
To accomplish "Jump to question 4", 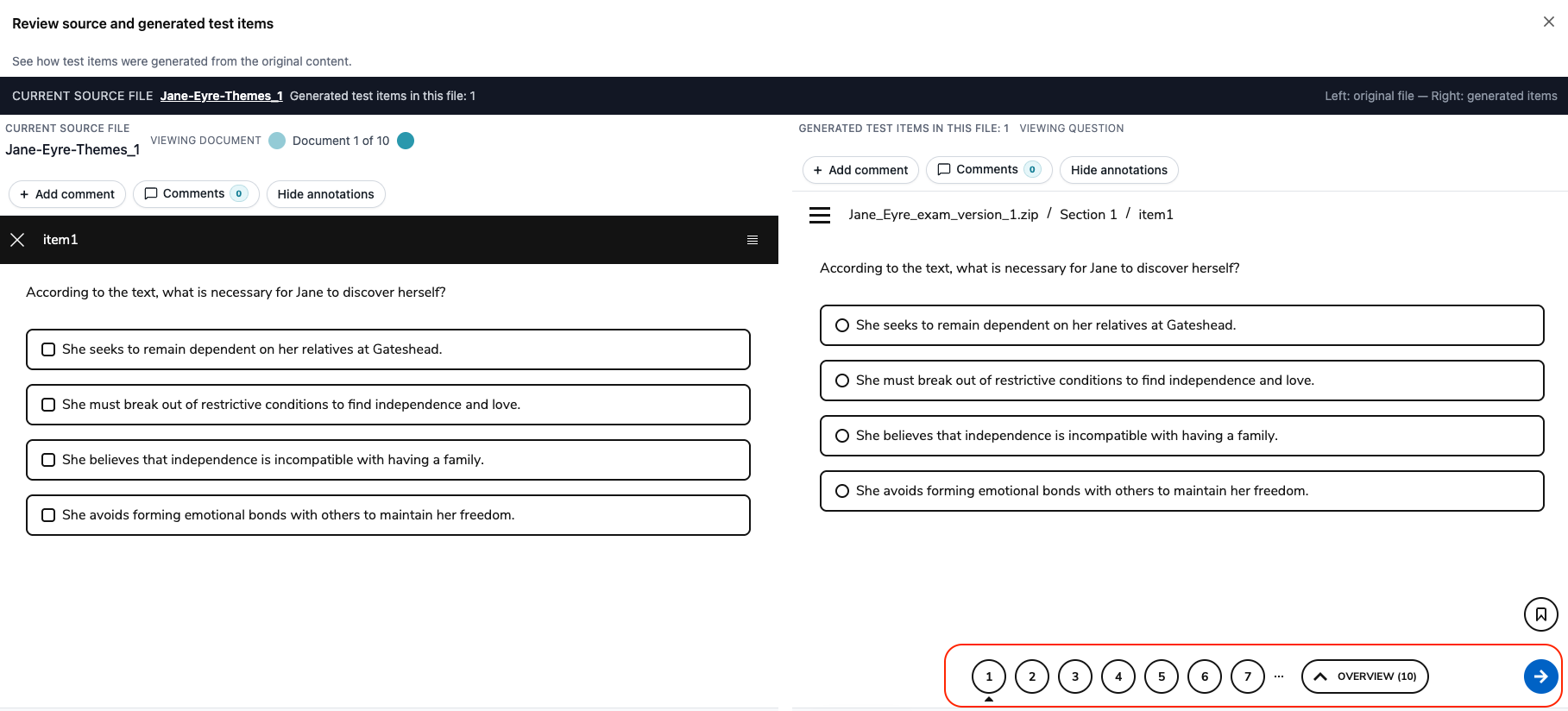I will 1118,676.
